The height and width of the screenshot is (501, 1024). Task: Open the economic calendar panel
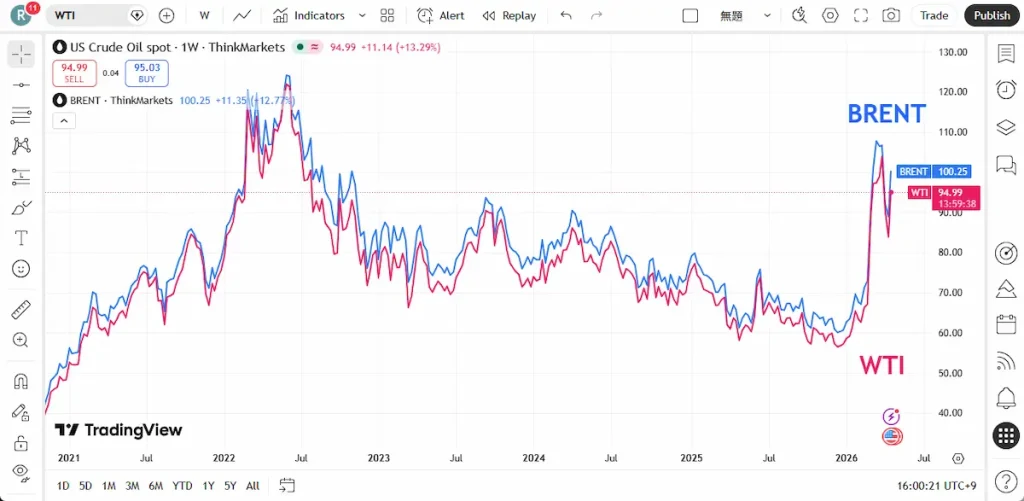(1006, 324)
